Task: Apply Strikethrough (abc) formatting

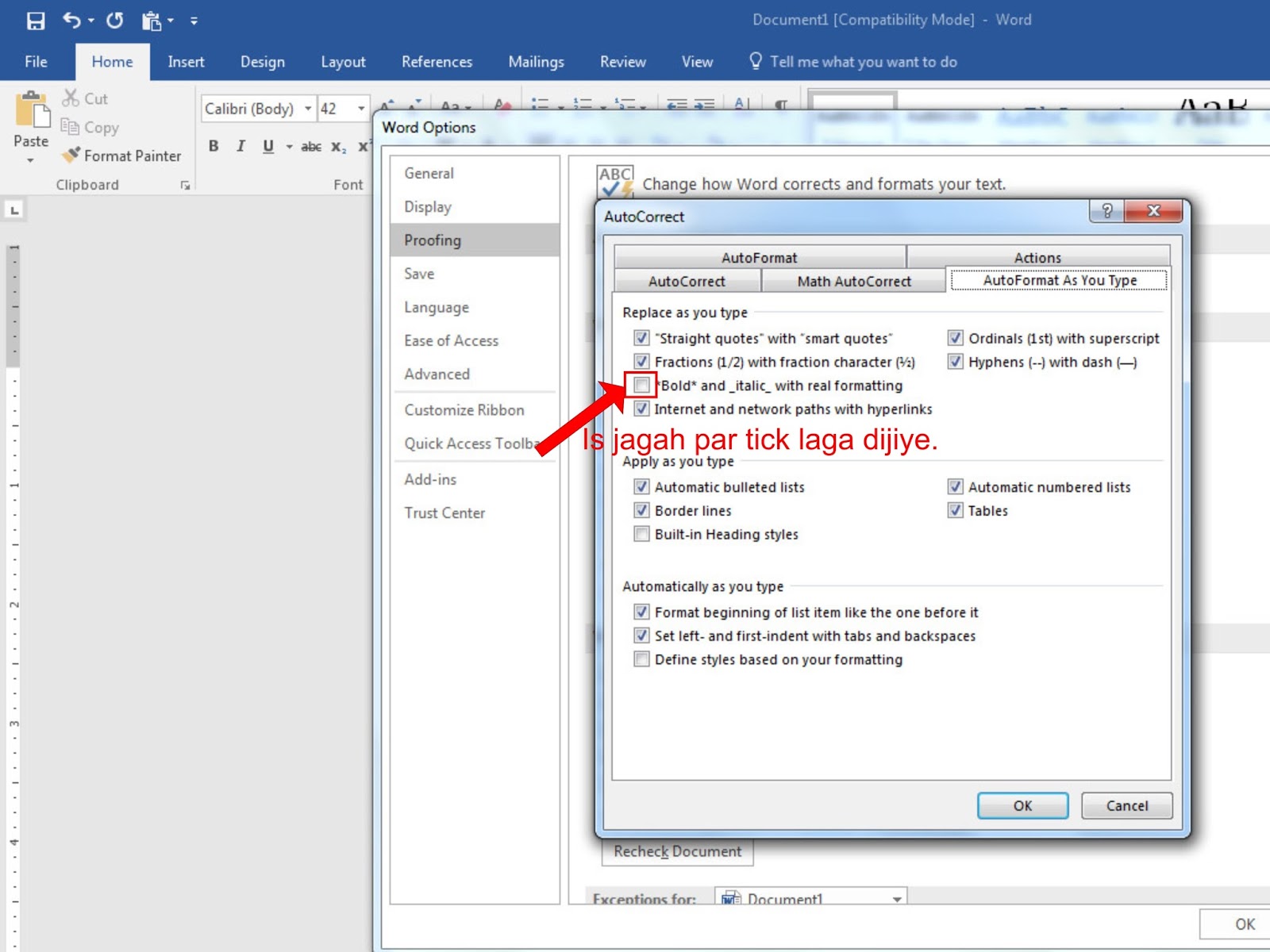Action: (311, 146)
